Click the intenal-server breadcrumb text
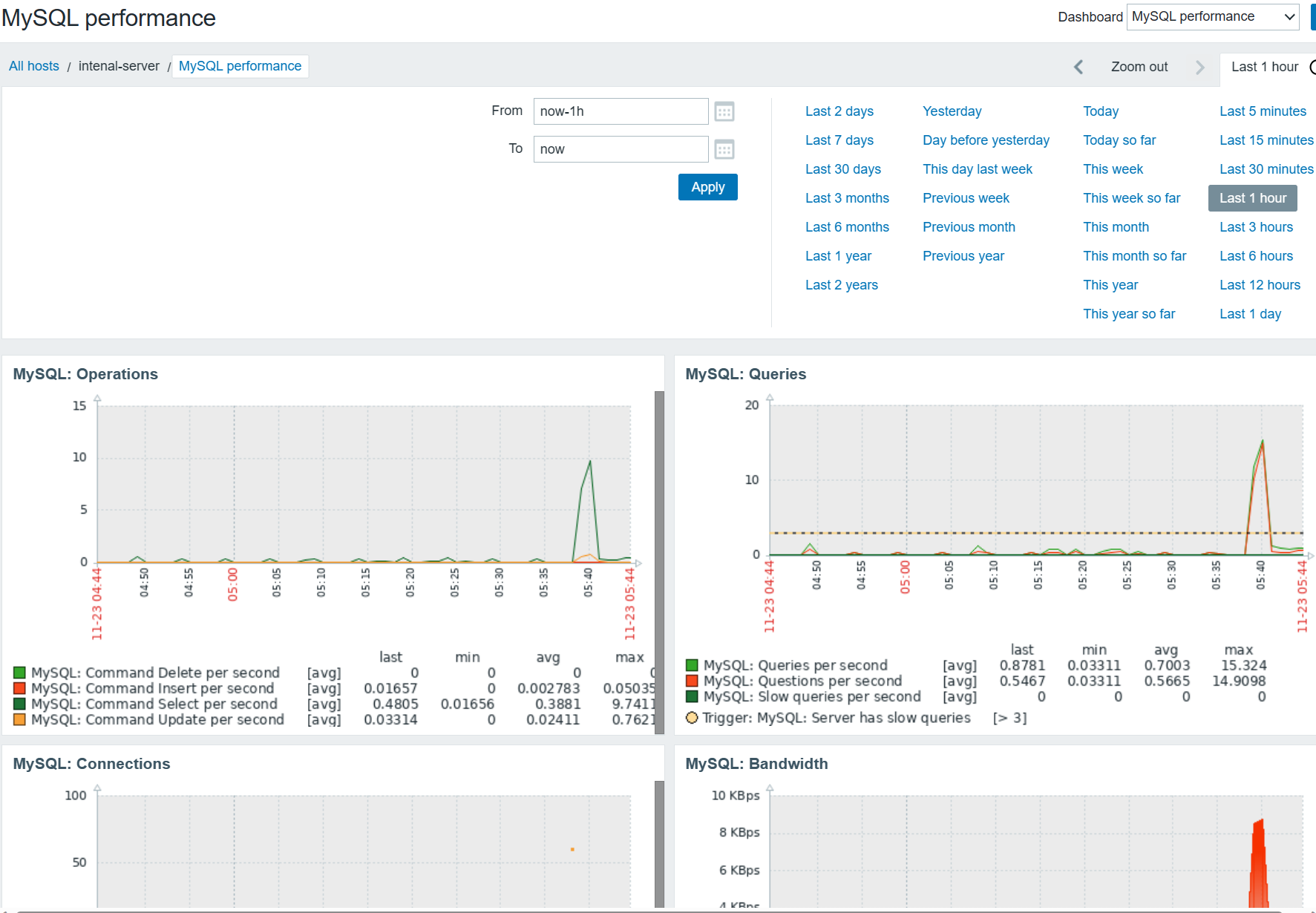 119,66
